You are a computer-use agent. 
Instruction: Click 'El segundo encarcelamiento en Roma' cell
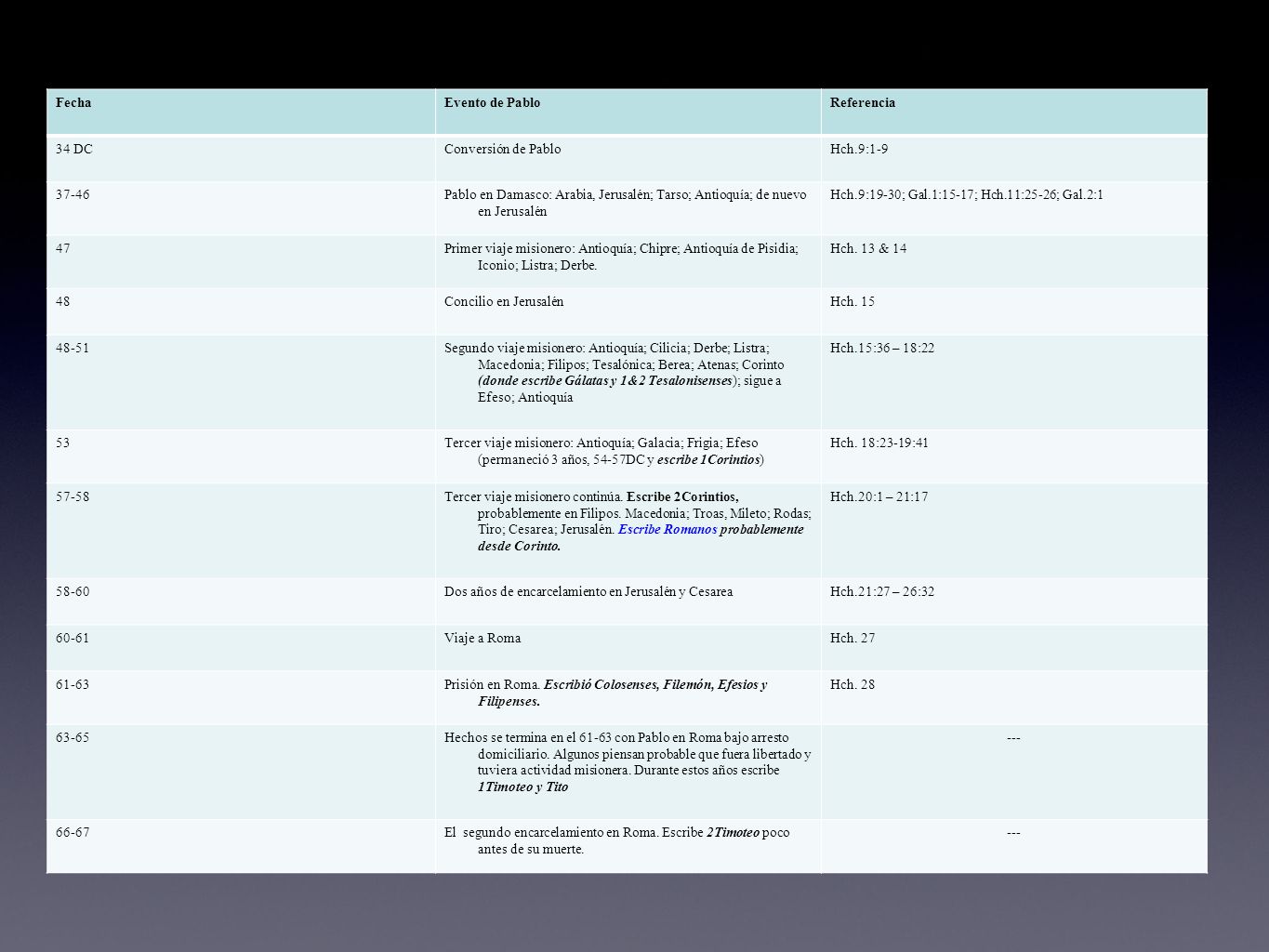point(628,846)
